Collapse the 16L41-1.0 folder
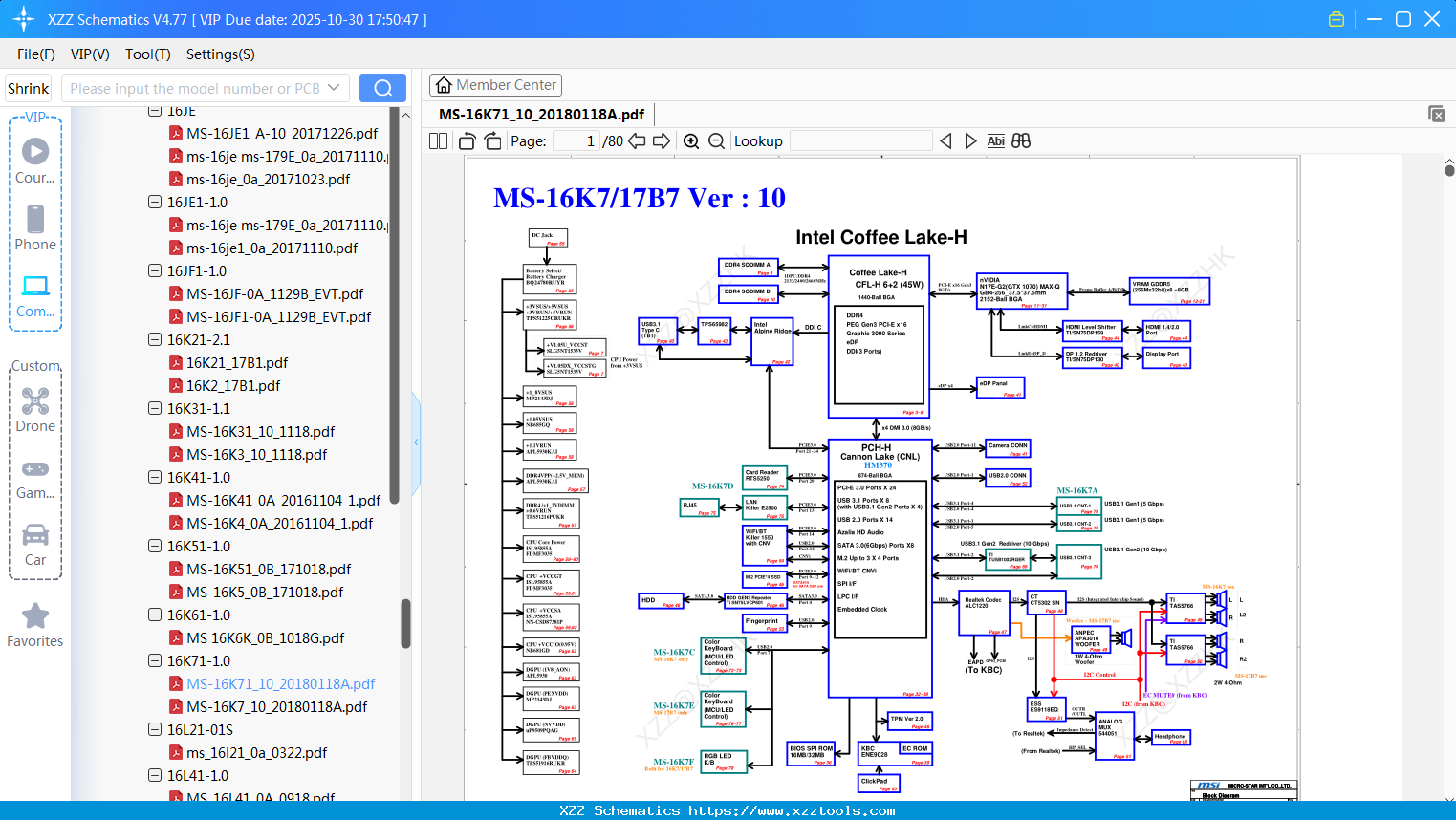This screenshot has height=820, width=1456. click(x=155, y=776)
